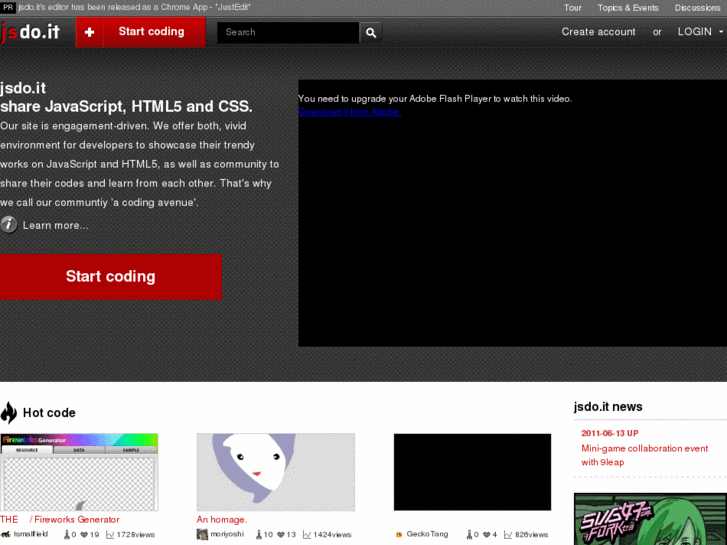Image resolution: width=727 pixels, height=545 pixels.
Task: Click the flame icon next to Hot code
Action: [9, 412]
